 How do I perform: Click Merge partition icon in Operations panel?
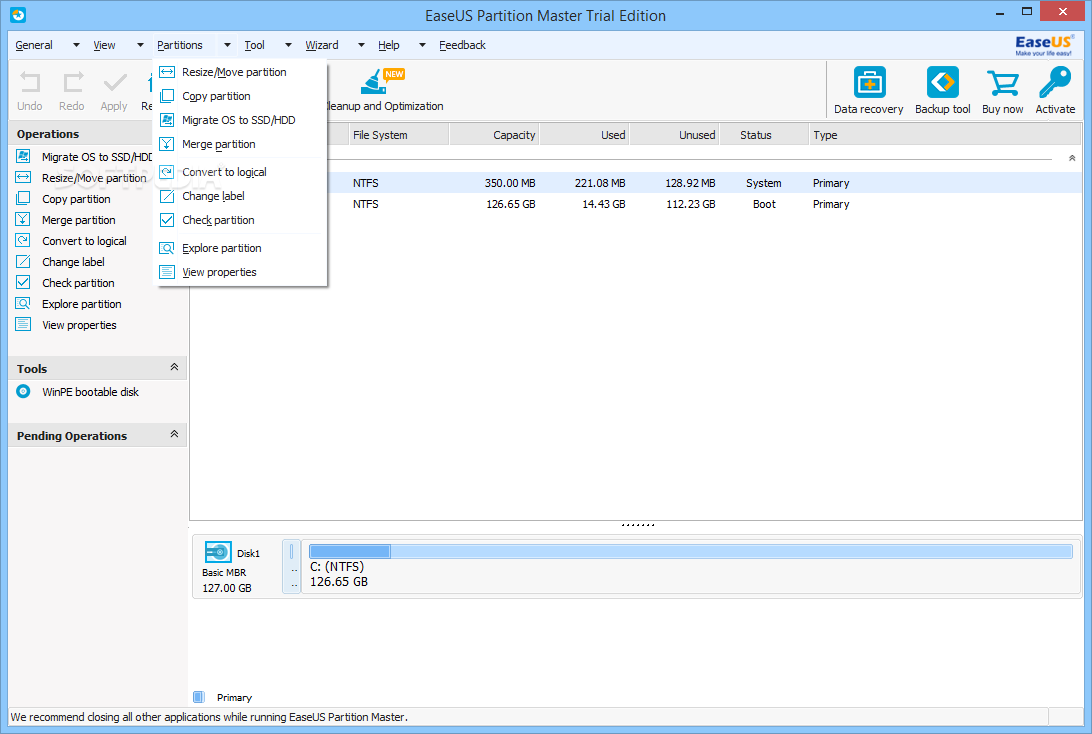tap(23, 219)
